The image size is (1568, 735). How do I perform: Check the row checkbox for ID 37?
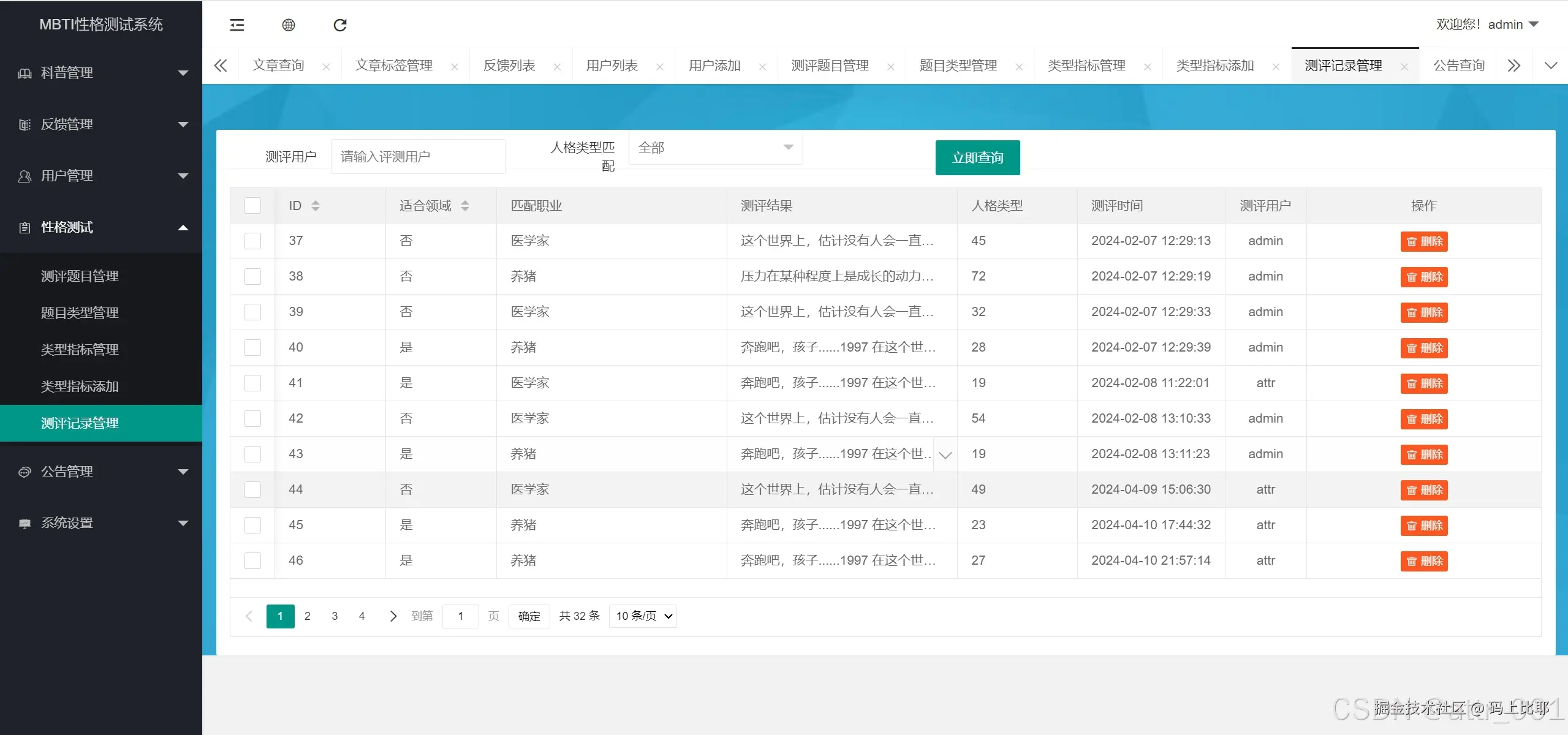(252, 241)
